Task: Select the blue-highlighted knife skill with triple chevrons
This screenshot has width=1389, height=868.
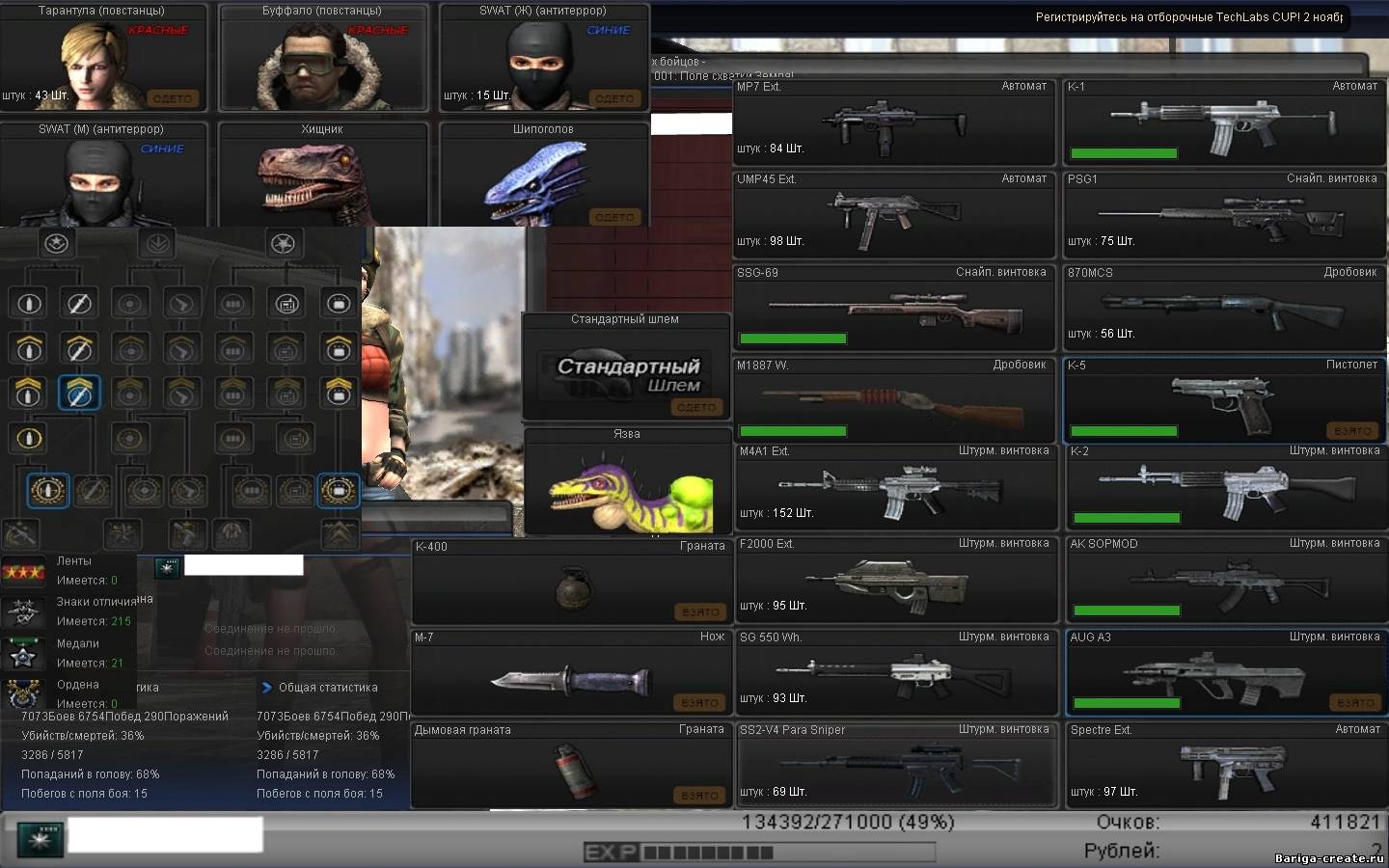Action: 78,393
